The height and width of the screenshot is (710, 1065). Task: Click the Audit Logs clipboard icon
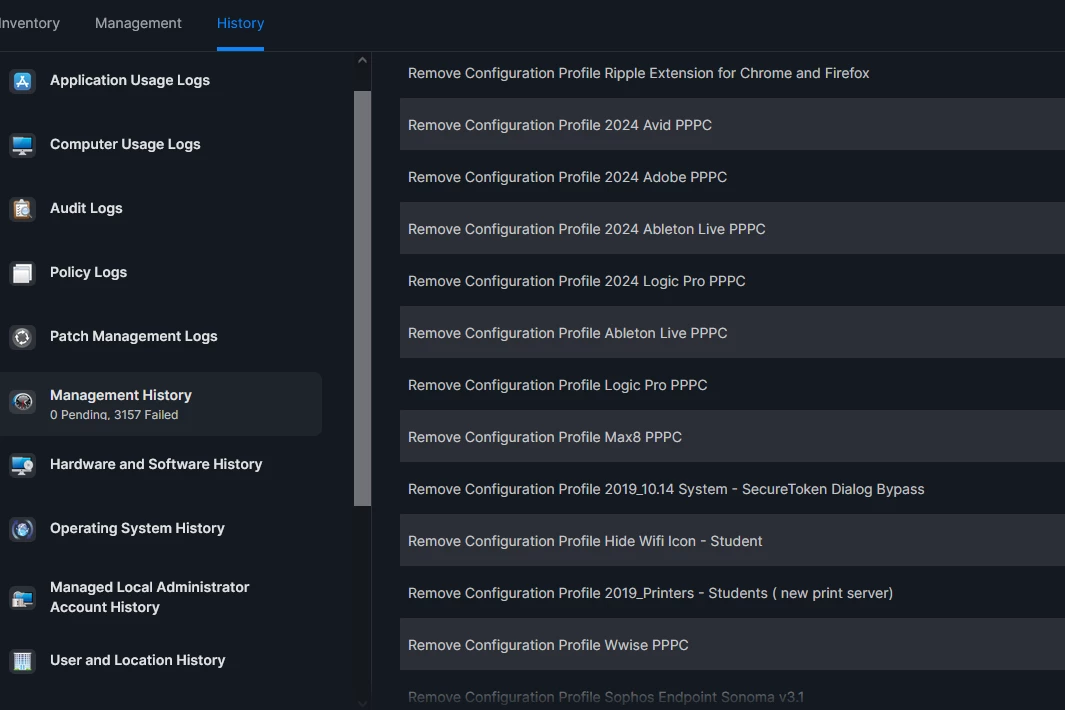point(22,209)
